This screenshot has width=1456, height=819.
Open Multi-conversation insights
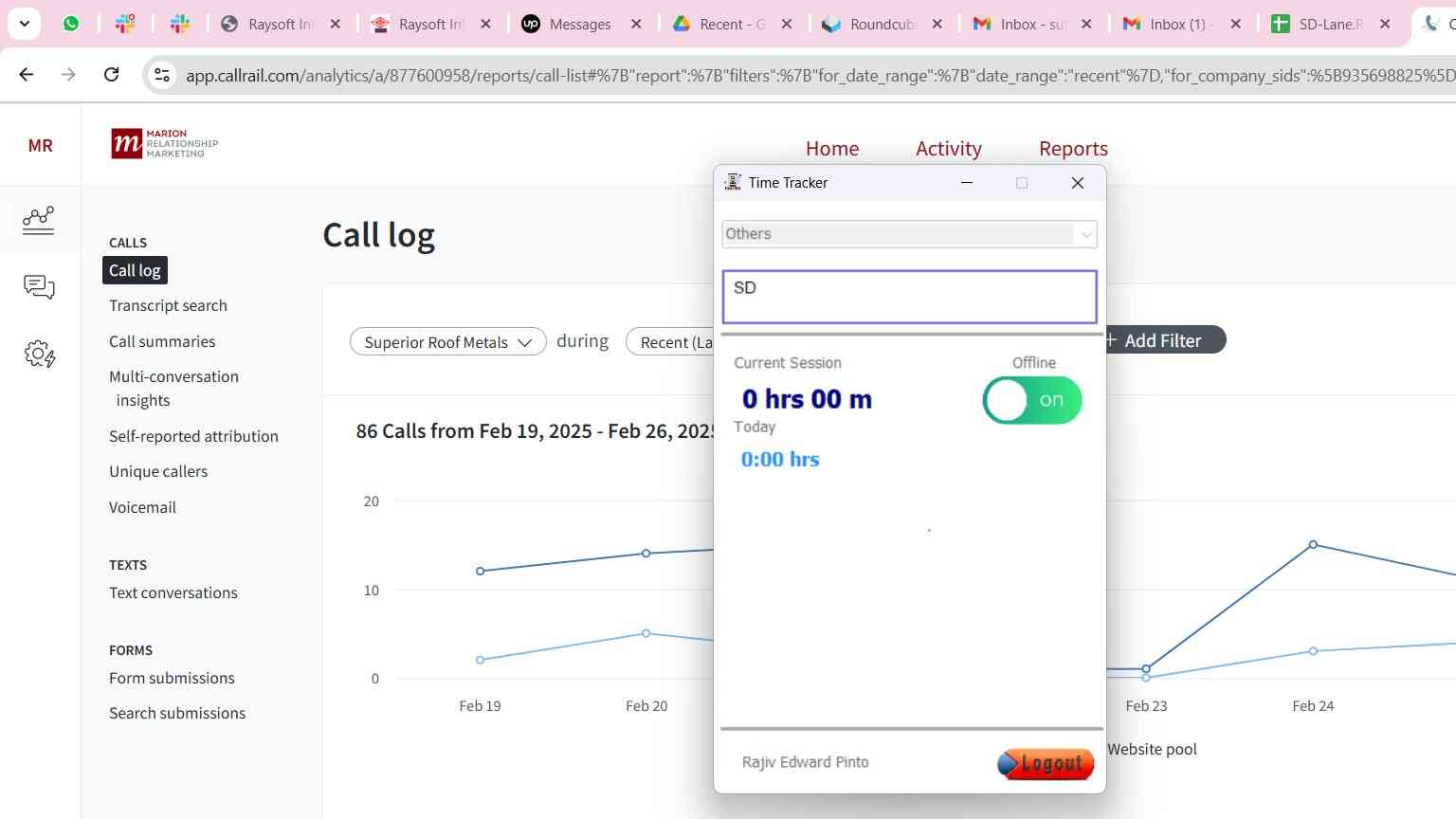point(173,389)
